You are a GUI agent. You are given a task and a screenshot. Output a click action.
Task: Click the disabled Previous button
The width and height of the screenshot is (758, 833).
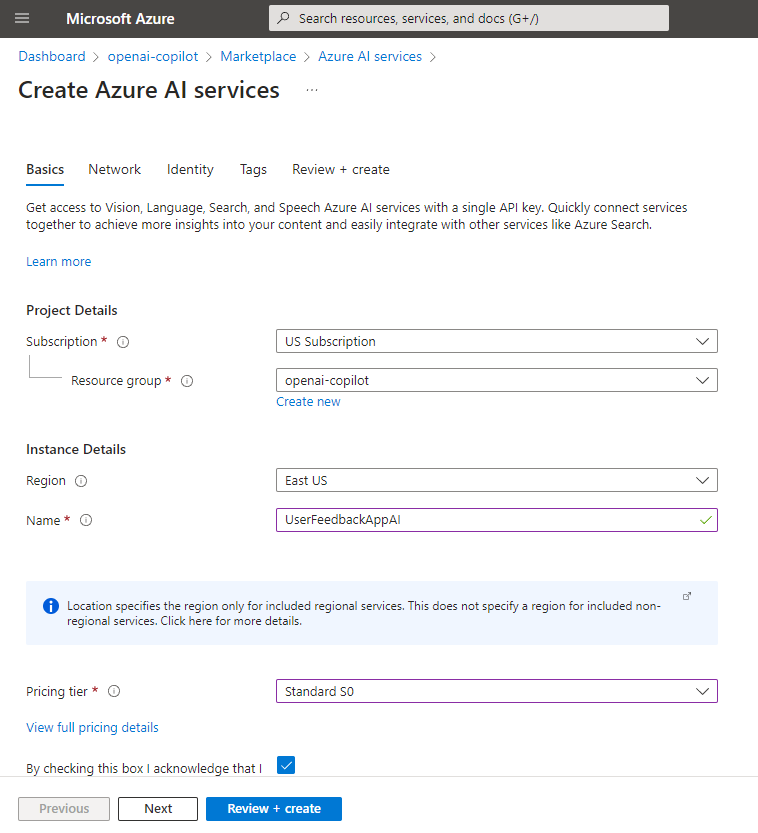[64, 809]
